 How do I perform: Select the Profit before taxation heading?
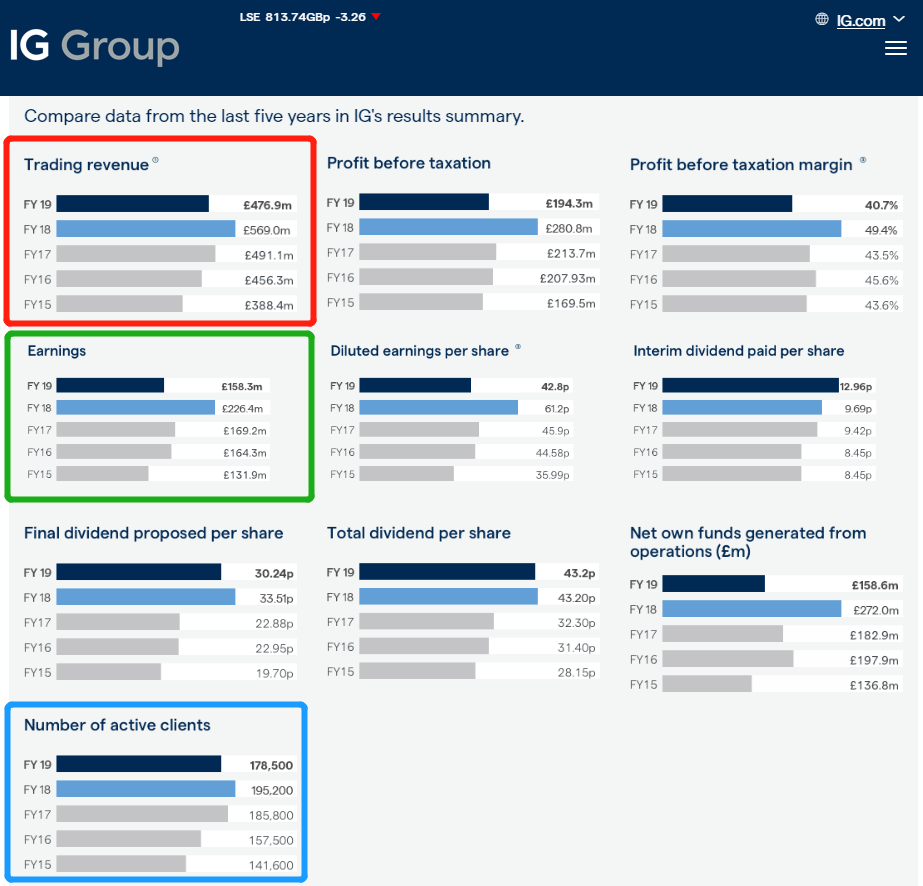409,163
